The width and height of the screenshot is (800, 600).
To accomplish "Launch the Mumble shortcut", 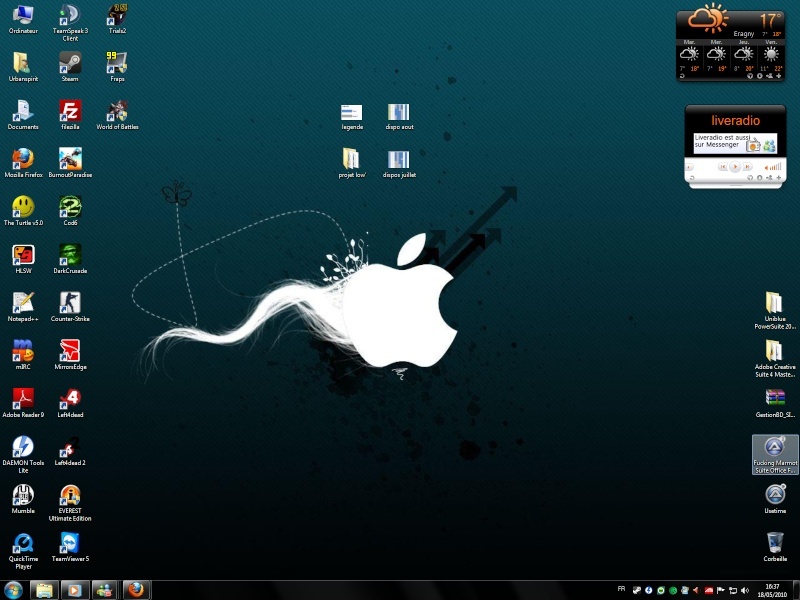I will tap(23, 499).
